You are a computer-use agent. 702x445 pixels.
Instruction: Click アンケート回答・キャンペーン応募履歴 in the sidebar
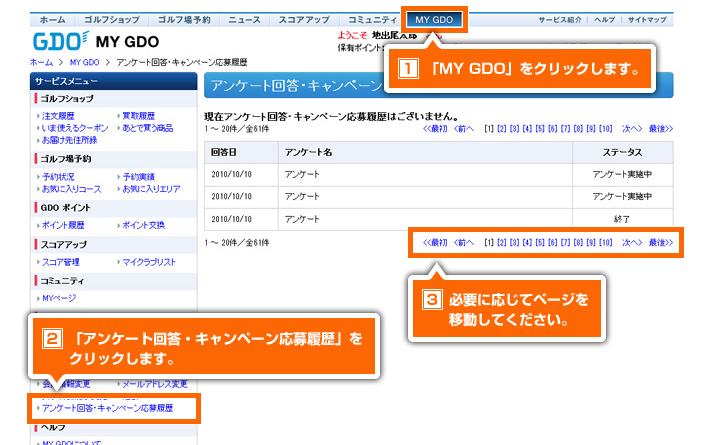click(107, 408)
